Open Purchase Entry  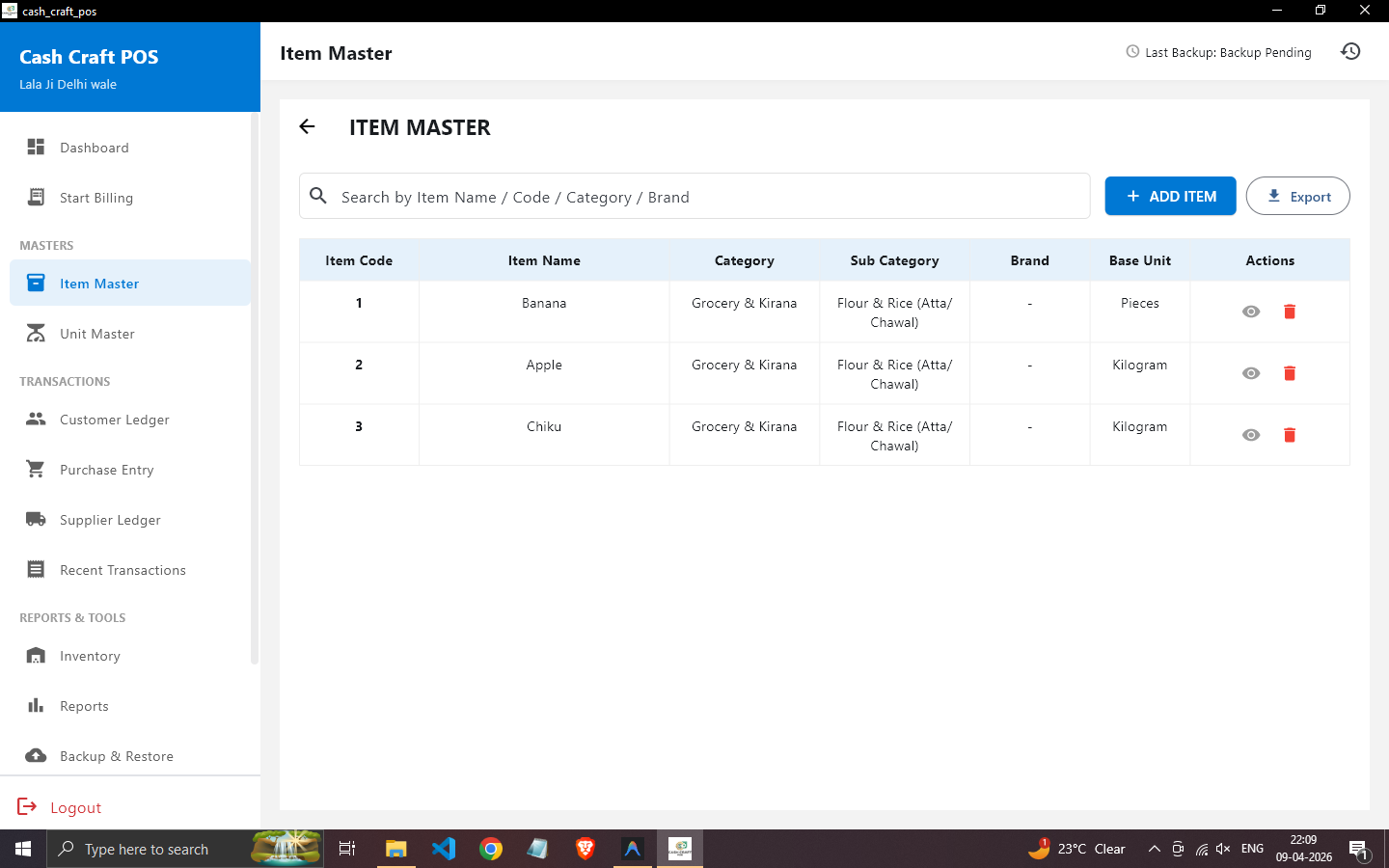129,470
